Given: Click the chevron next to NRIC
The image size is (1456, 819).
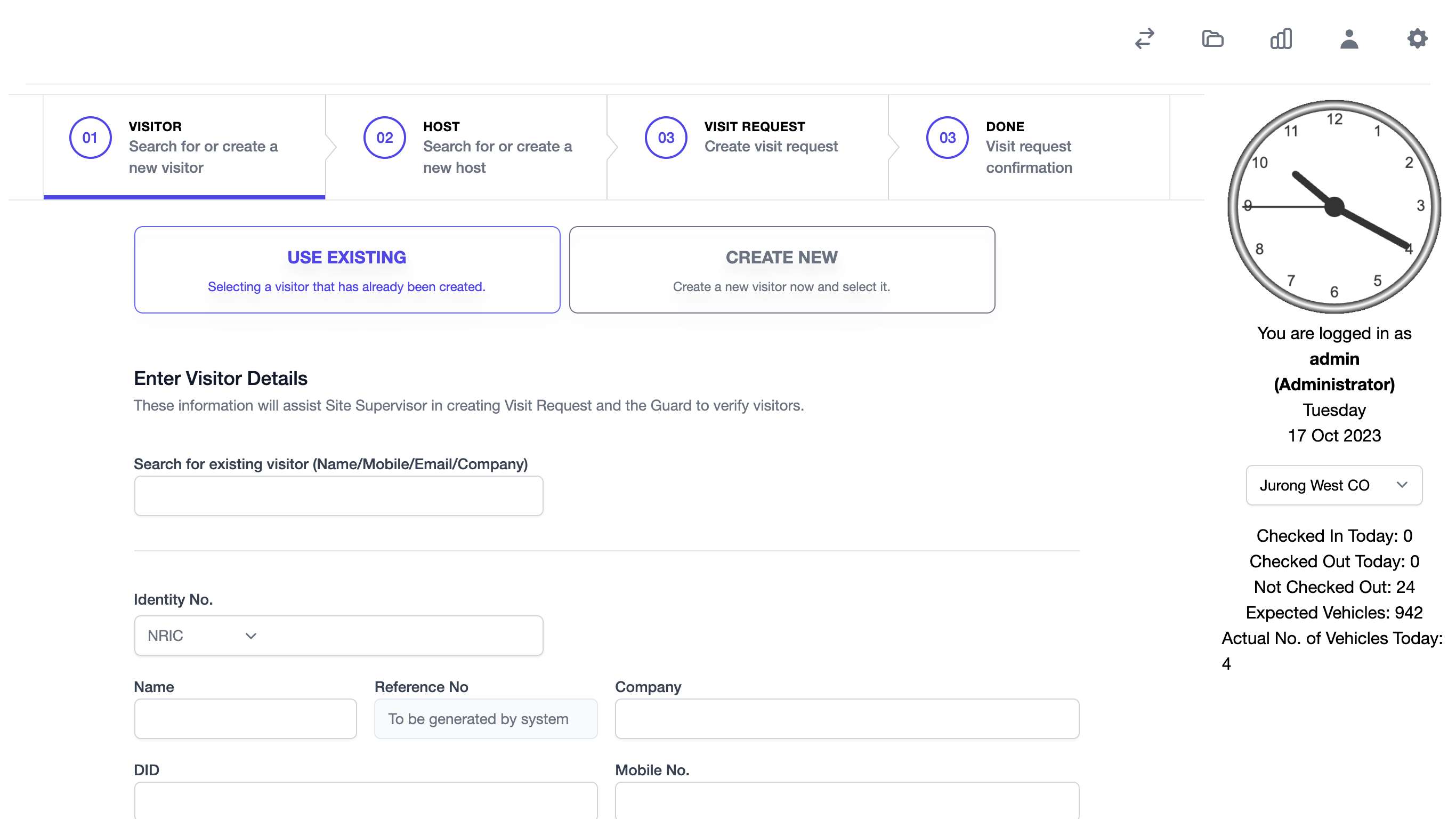Looking at the screenshot, I should point(251,636).
